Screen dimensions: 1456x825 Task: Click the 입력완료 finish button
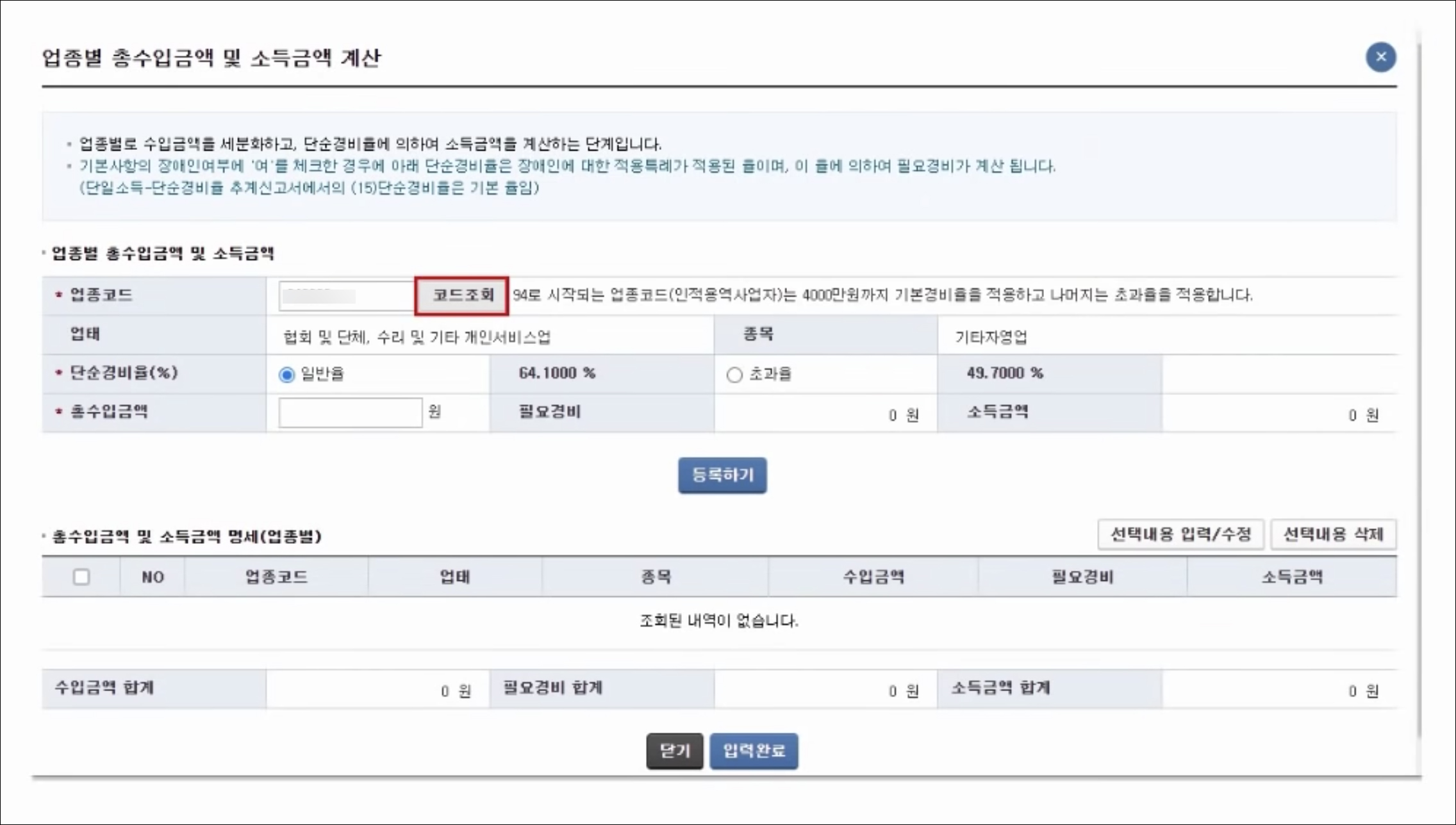click(x=754, y=751)
